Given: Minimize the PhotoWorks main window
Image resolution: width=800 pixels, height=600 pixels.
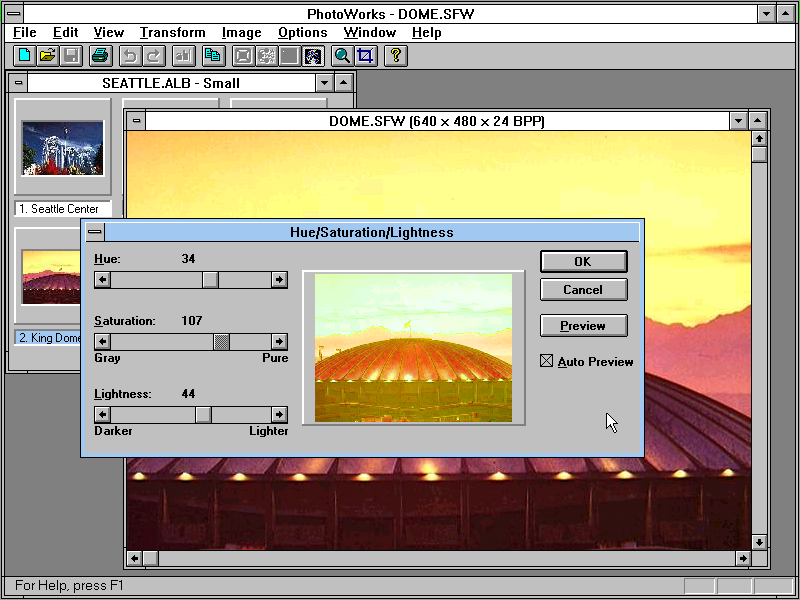Looking at the screenshot, I should point(766,14).
